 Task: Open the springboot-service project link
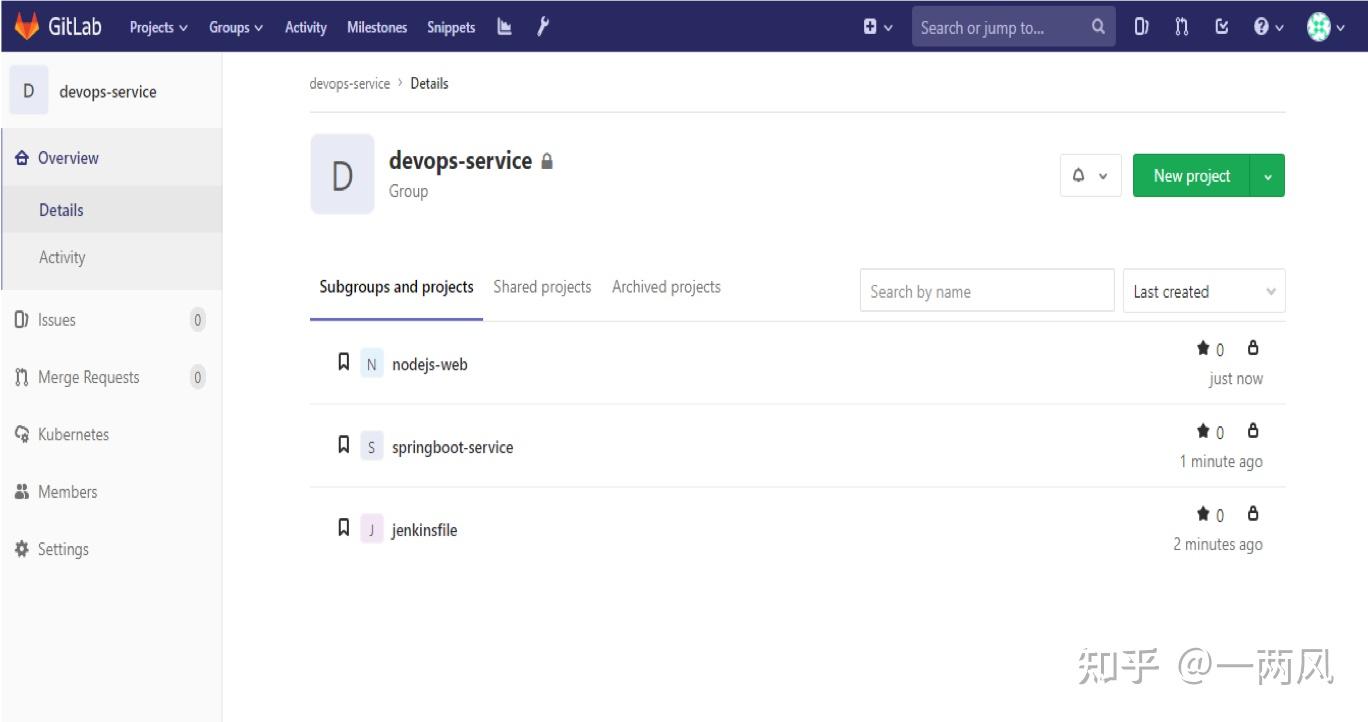coord(452,447)
